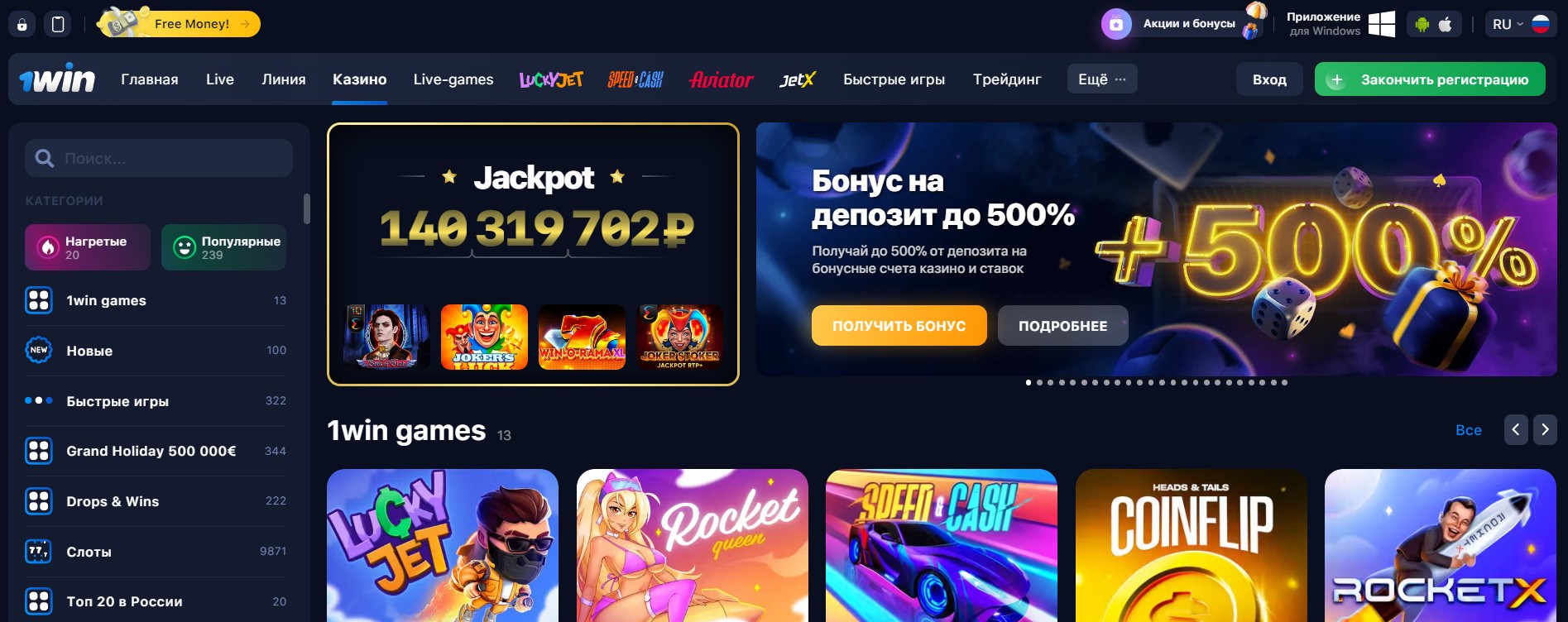
Task: Open the Aviator game logo
Action: [721, 79]
